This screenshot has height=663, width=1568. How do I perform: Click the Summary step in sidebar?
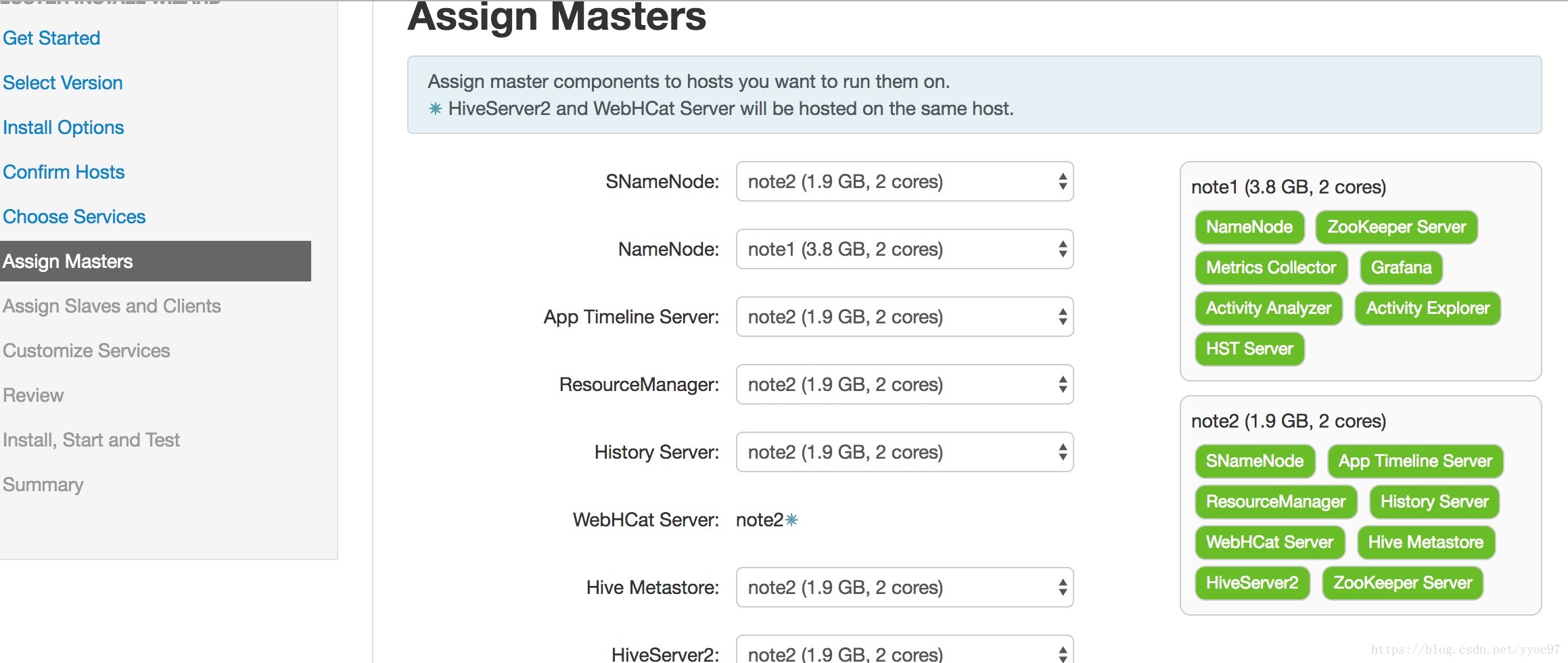tap(43, 484)
